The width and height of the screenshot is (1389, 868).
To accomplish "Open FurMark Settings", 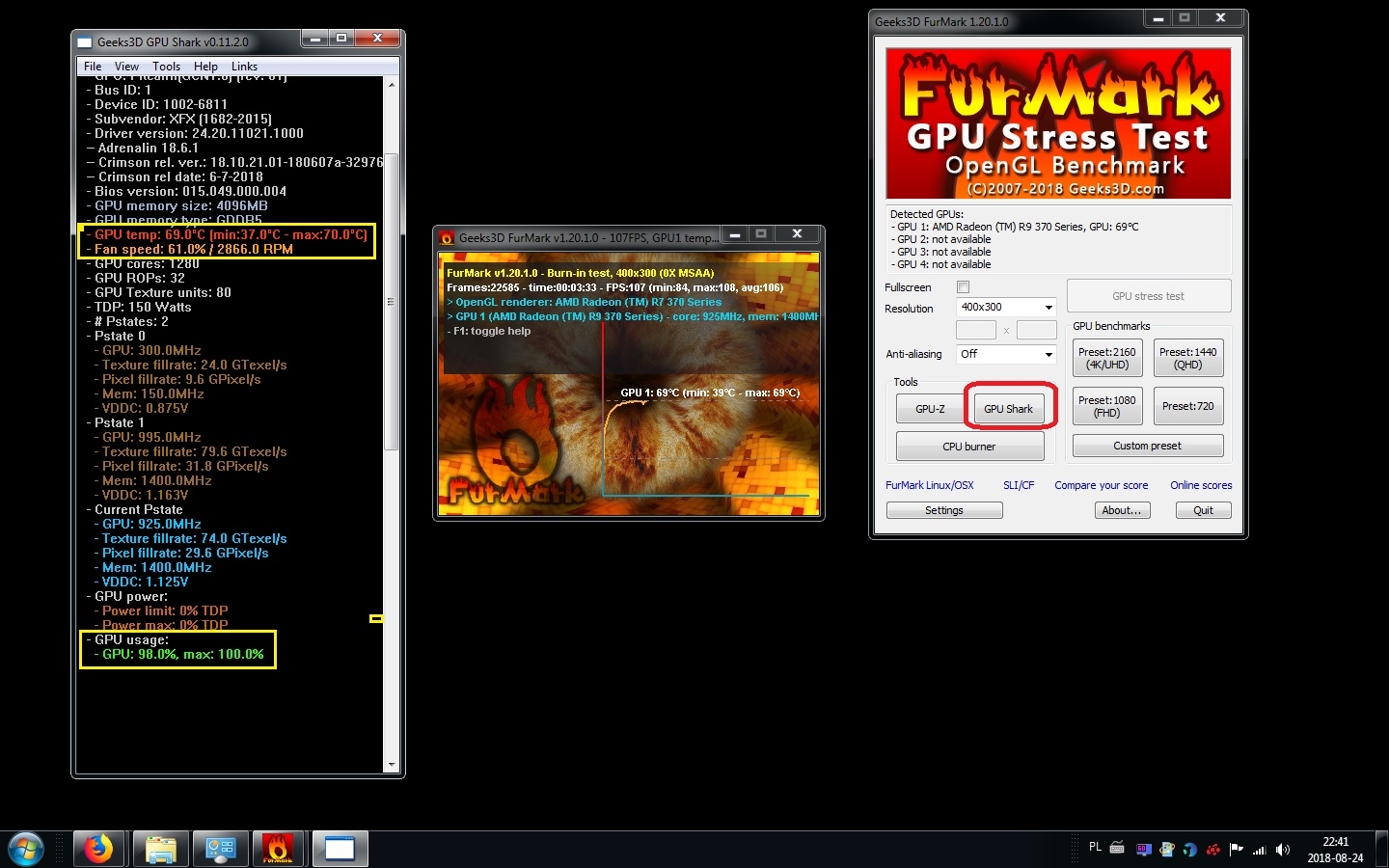I will pyautogui.click(x=944, y=510).
